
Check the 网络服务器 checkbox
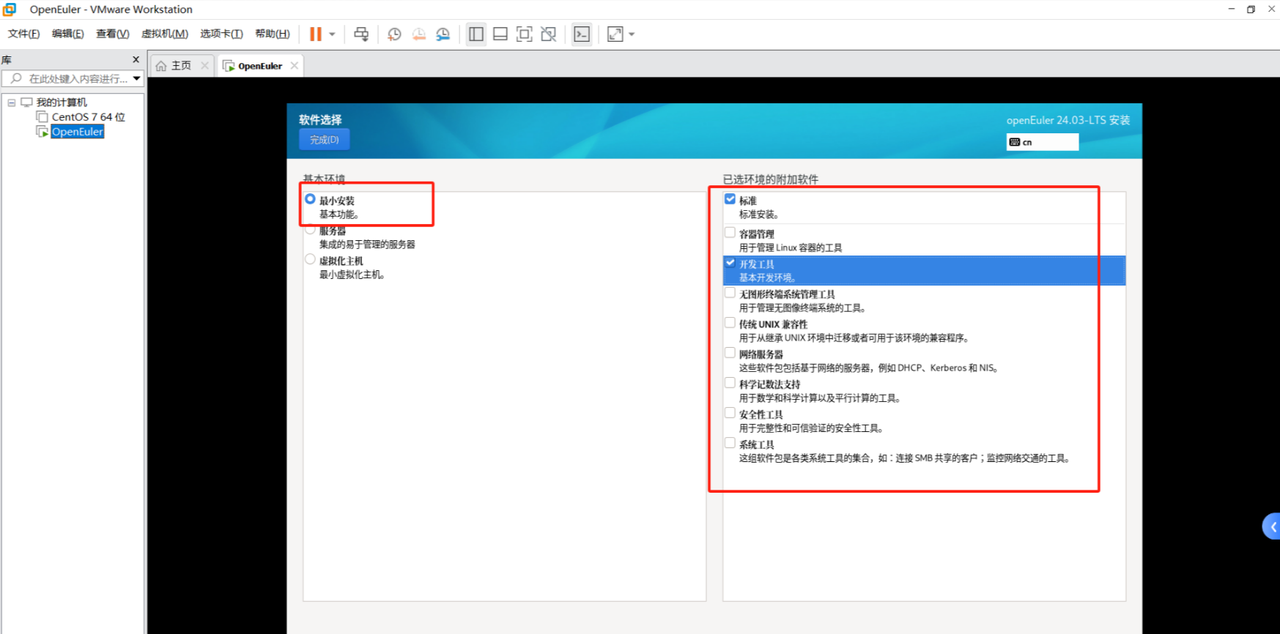(730, 353)
